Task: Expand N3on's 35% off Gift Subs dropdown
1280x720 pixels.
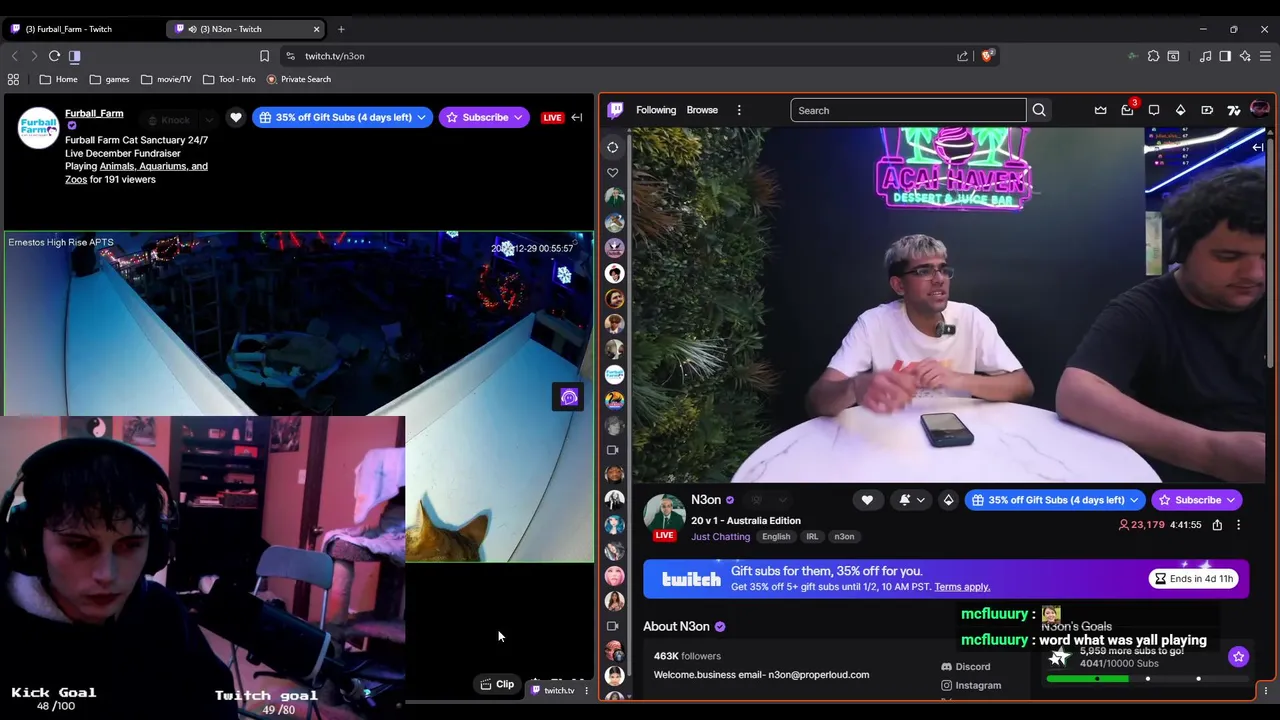Action: [1134, 500]
